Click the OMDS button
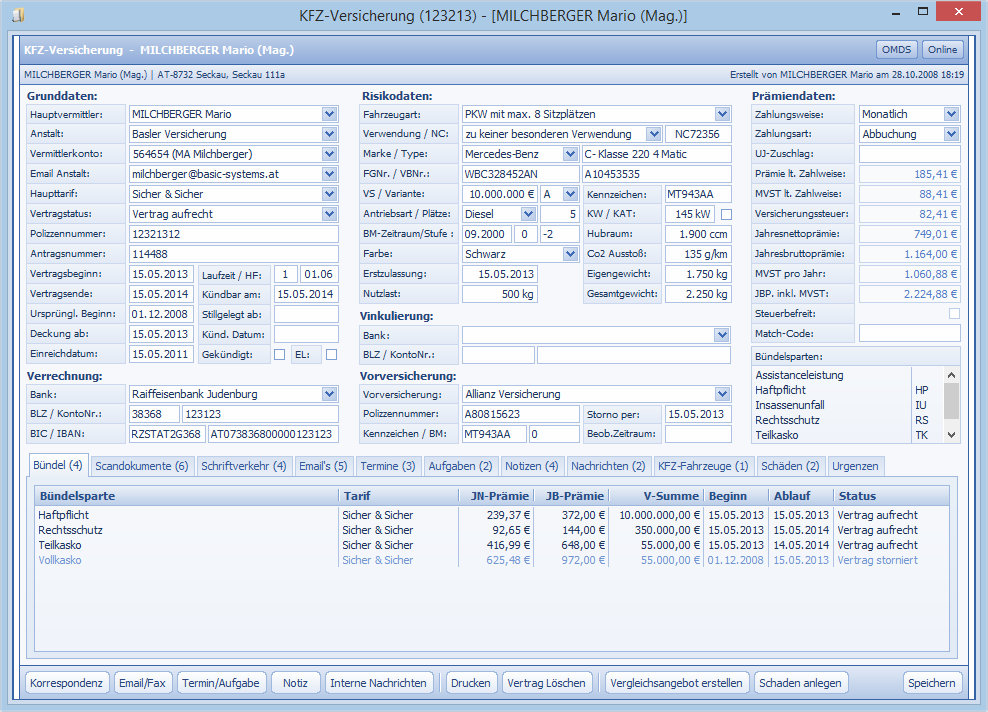Viewport: 988px width, 712px height. click(897, 50)
